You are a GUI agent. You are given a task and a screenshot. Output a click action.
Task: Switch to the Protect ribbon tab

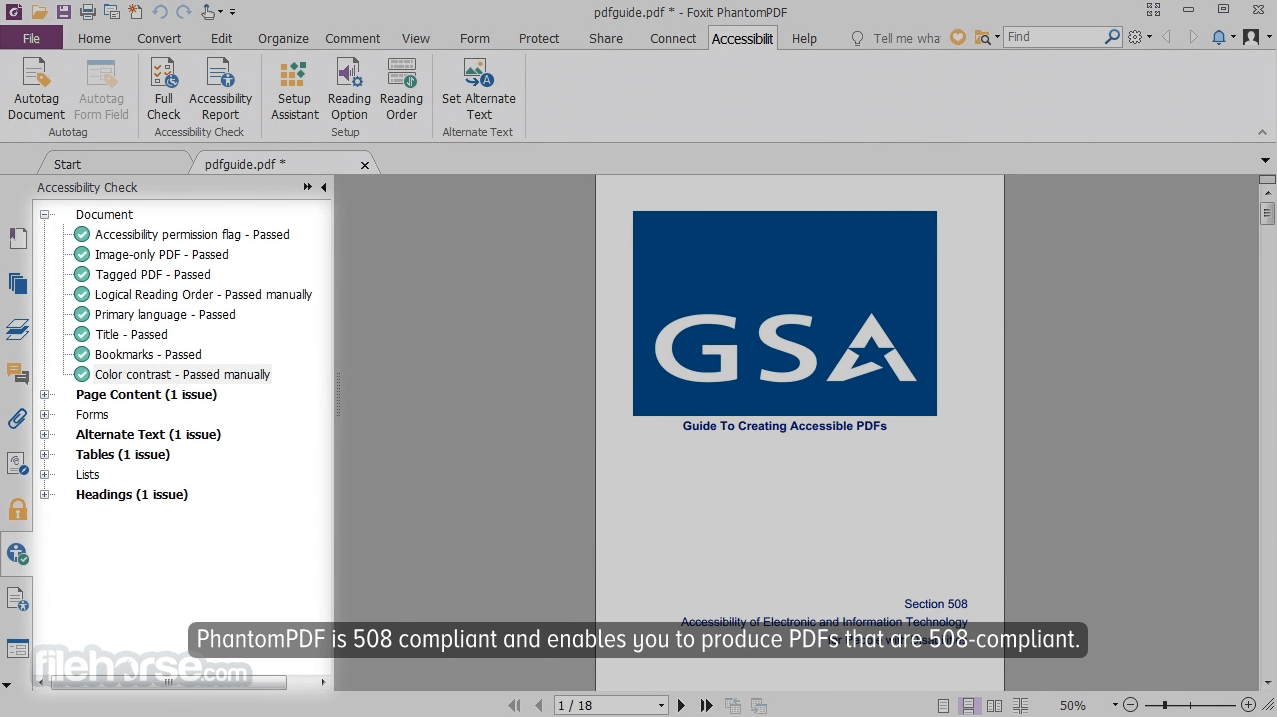(x=539, y=38)
